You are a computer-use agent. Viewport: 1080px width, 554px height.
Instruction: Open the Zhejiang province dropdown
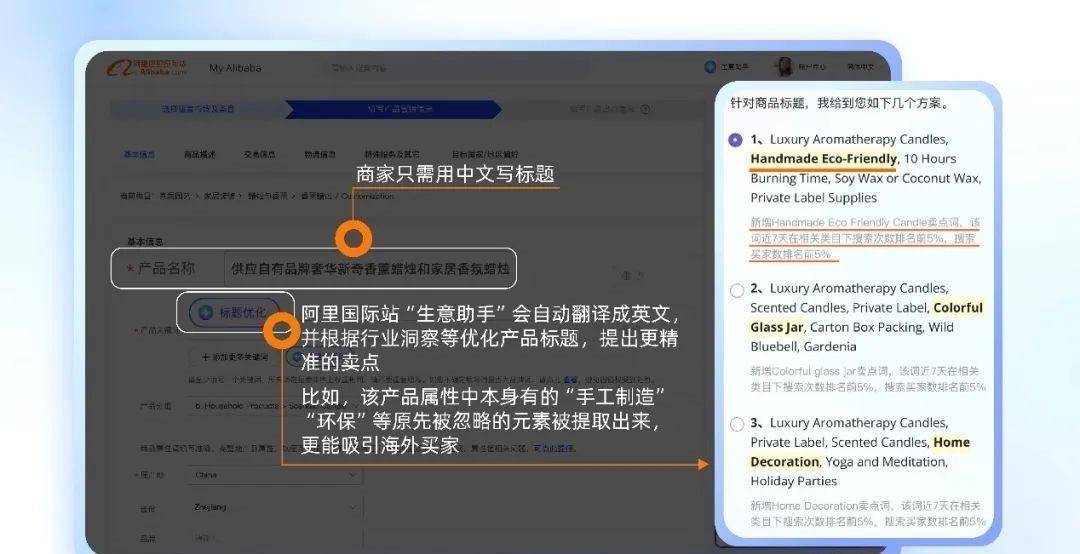click(275, 508)
